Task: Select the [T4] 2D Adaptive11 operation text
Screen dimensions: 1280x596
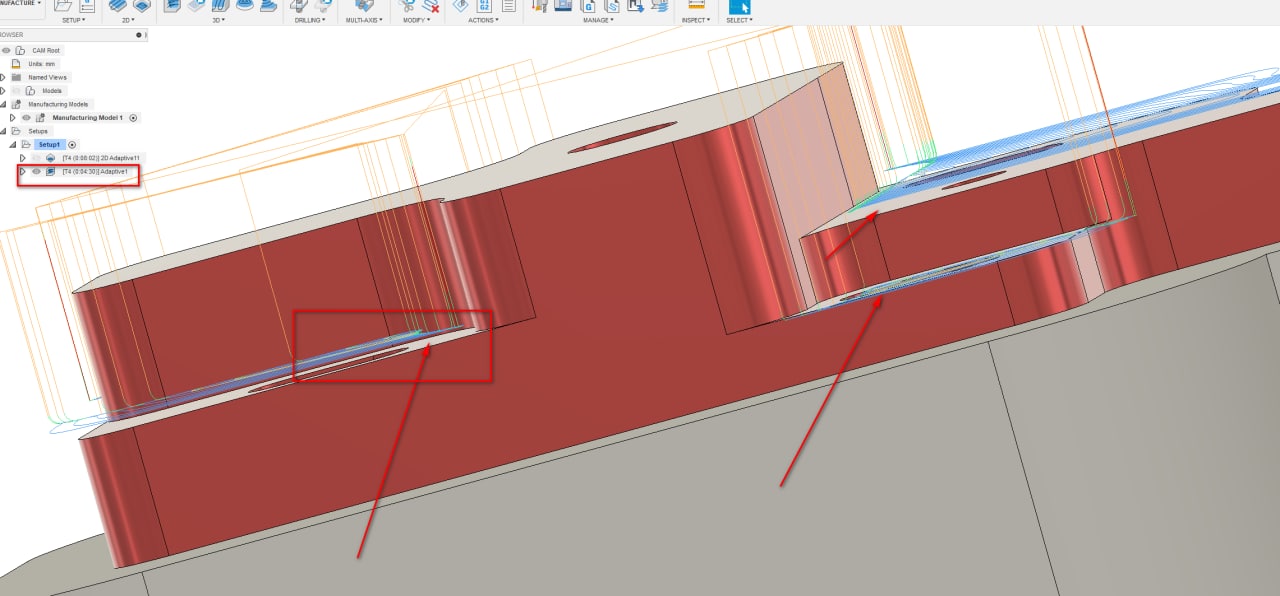Action: (x=102, y=158)
